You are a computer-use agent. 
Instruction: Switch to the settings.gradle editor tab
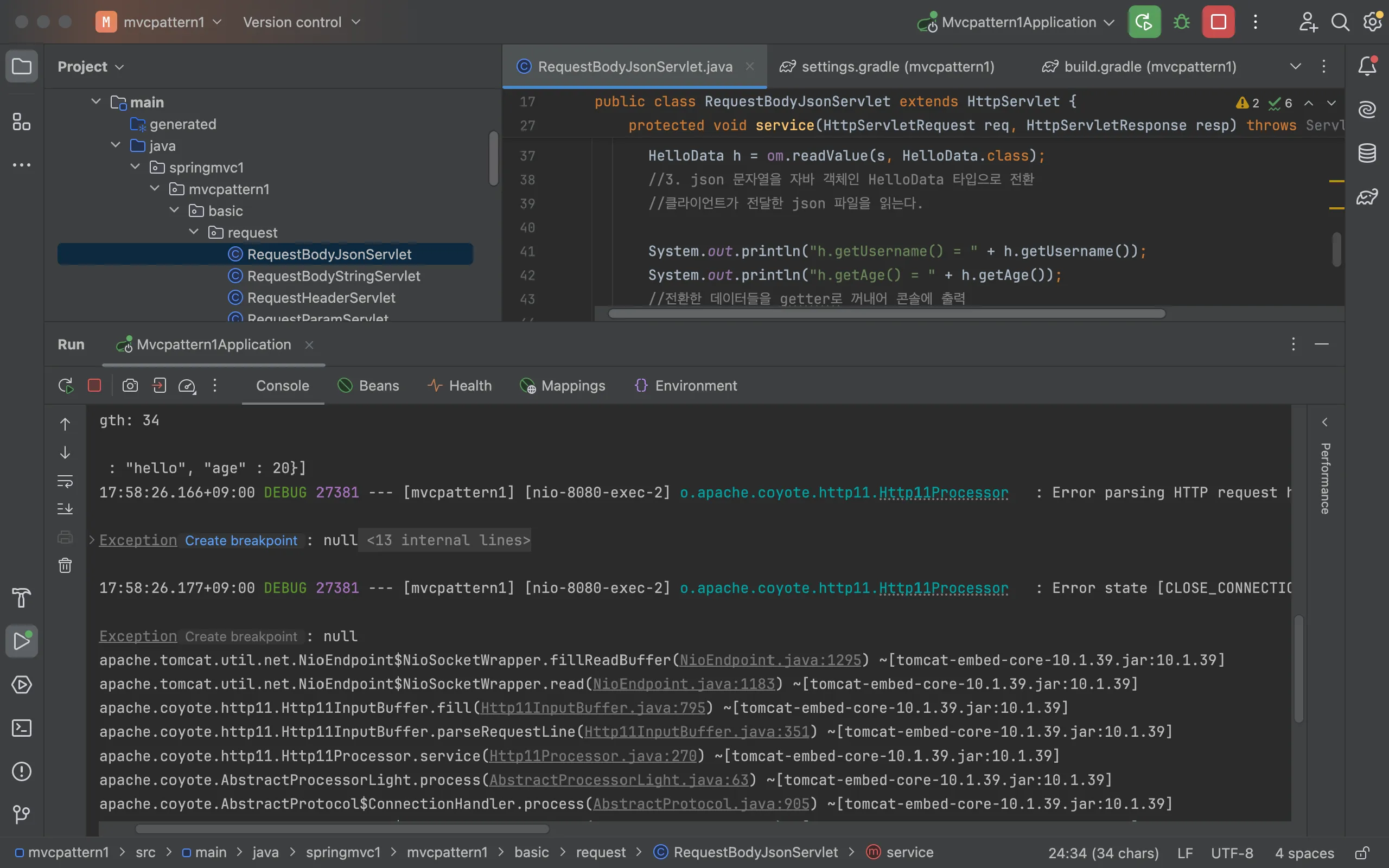tap(887, 67)
